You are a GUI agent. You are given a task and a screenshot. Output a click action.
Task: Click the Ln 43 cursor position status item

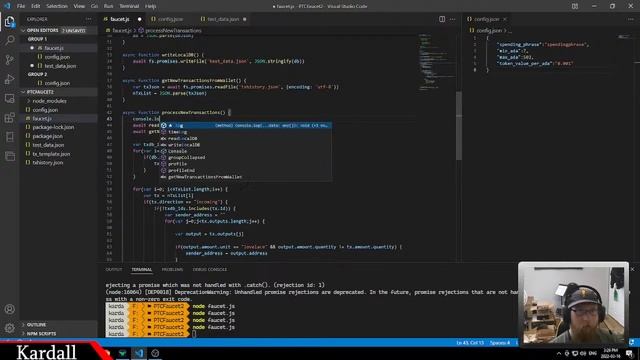pos(470,343)
